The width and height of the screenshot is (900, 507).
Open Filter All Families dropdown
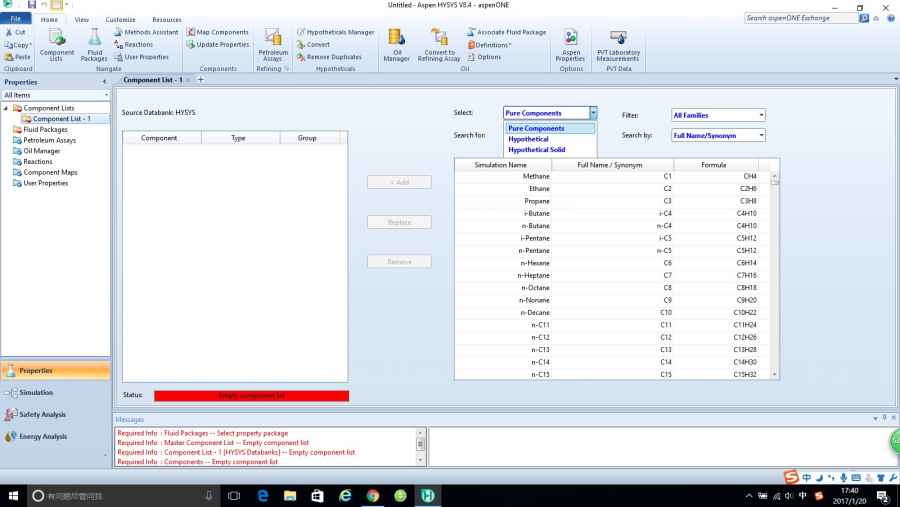(718, 115)
